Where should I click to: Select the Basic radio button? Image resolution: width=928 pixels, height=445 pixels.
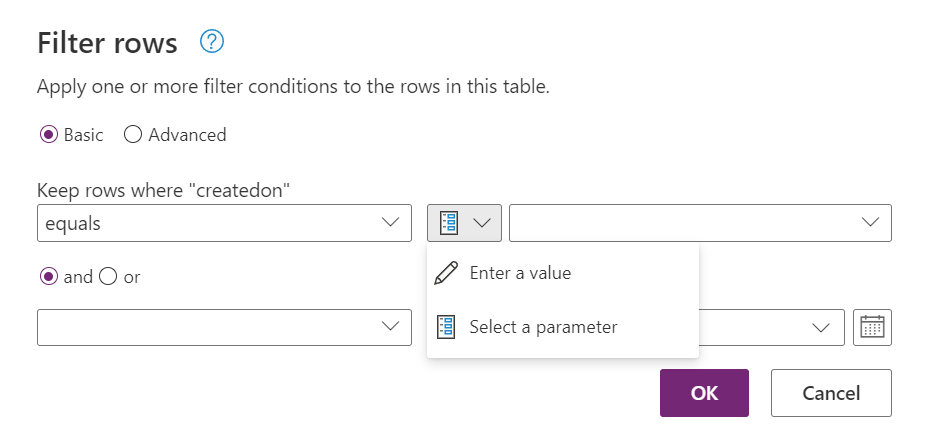(x=48, y=135)
